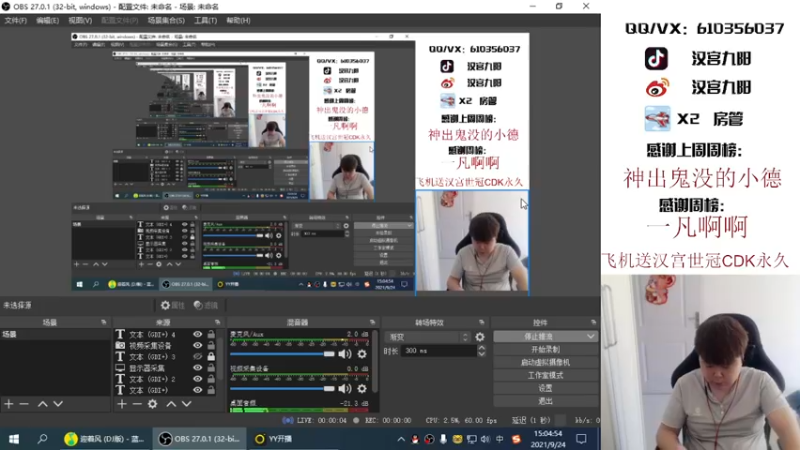800x450 pixels.
Task: Click the 停止推流 button
Action: (540, 337)
